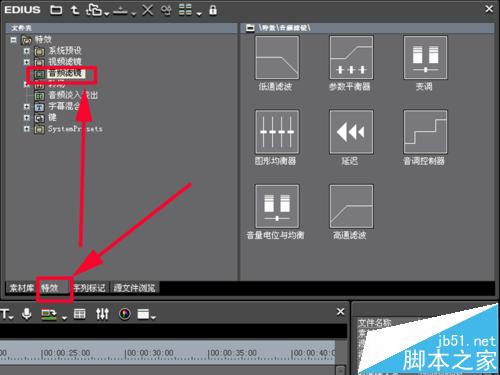Click the add-to-timeline icon in the top toolbar

[x=120, y=11]
